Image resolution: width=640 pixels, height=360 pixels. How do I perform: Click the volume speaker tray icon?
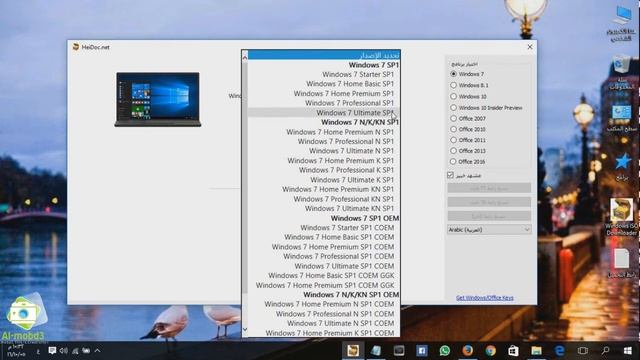tap(64, 351)
